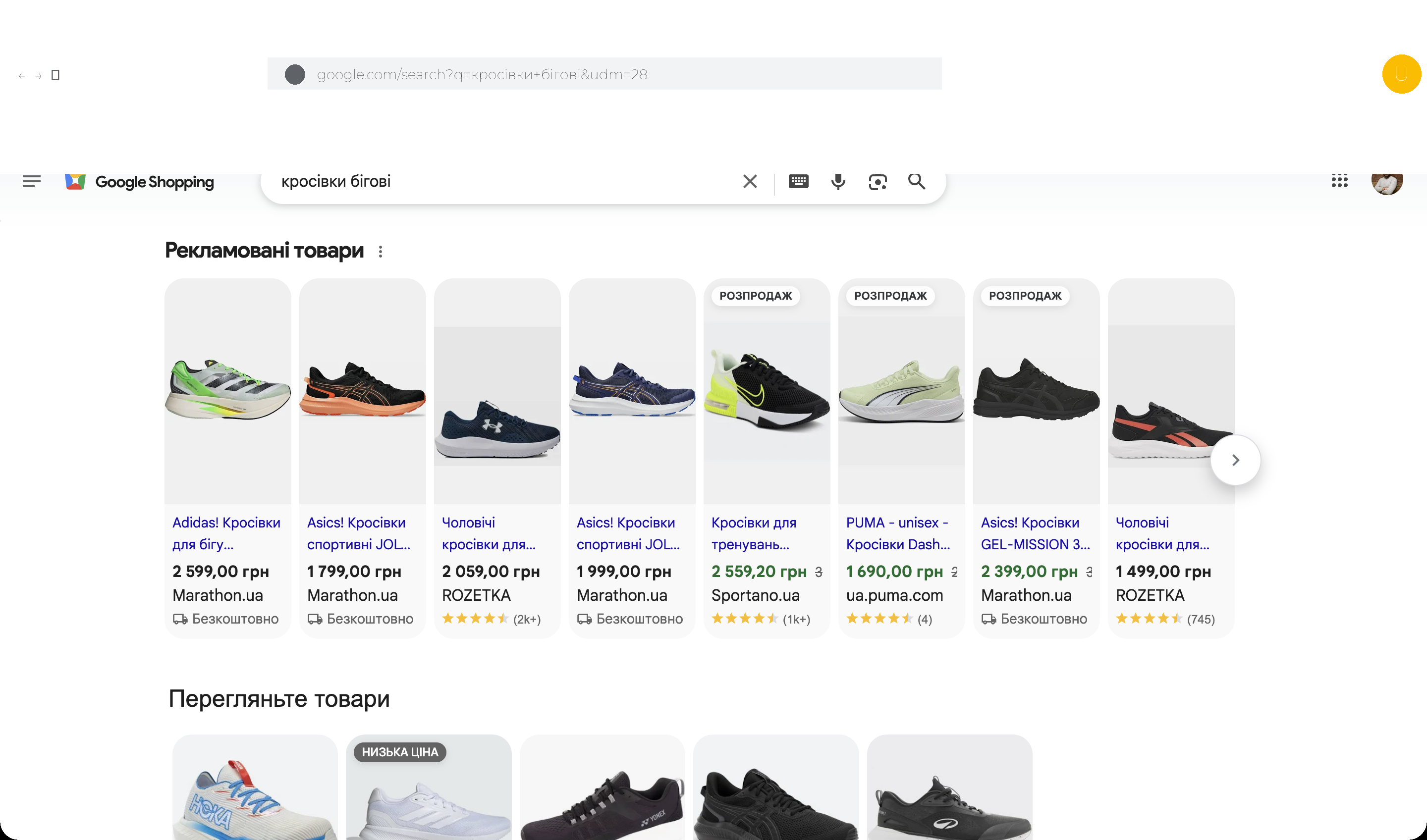
Task: Click the Google Shopping logo
Action: coord(139,182)
